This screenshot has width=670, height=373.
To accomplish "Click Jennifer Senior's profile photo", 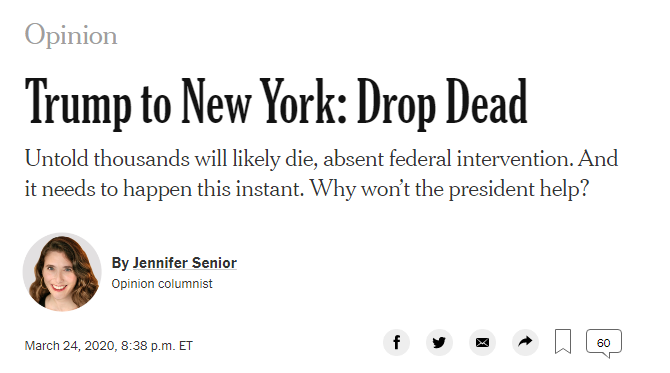I will (x=62, y=272).
